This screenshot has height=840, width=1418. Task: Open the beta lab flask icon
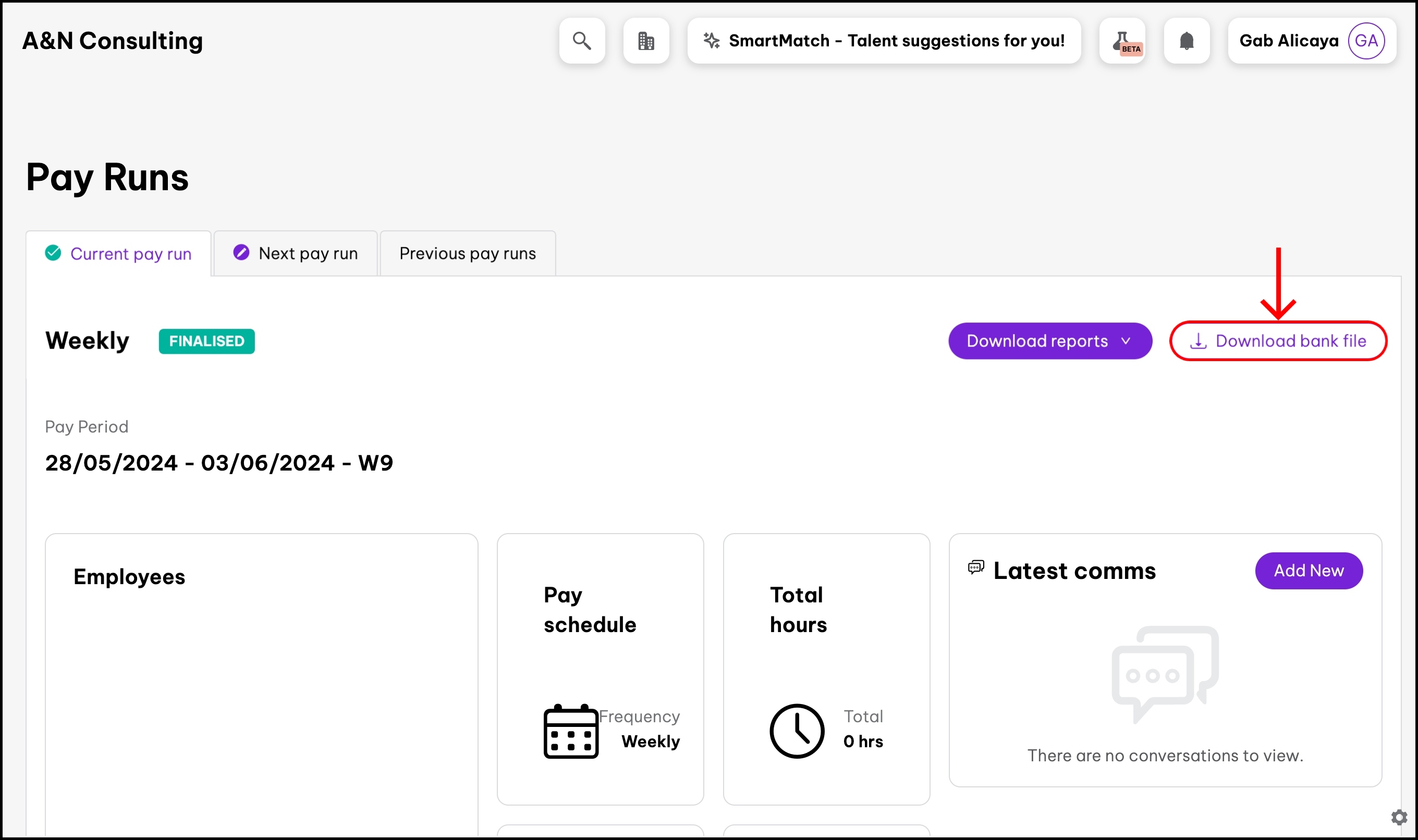point(1122,41)
